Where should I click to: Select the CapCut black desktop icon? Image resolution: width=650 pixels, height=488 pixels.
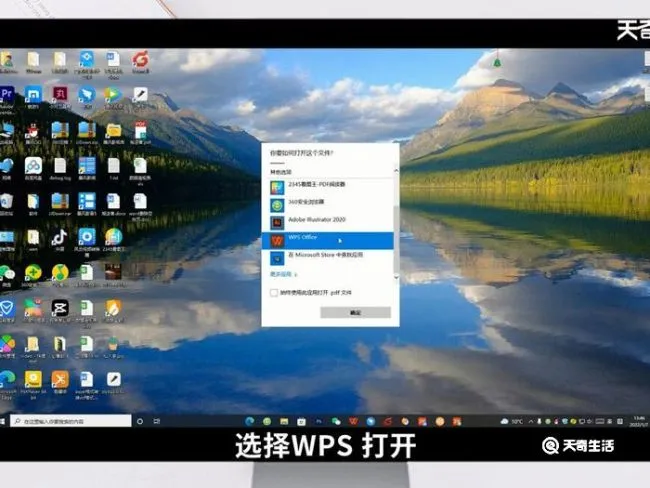coord(60,308)
